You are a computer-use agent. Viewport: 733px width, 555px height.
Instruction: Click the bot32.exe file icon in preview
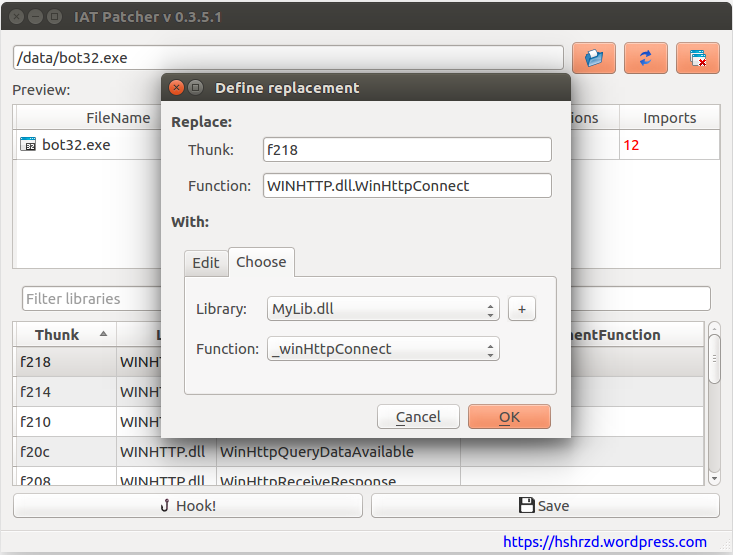point(28,145)
